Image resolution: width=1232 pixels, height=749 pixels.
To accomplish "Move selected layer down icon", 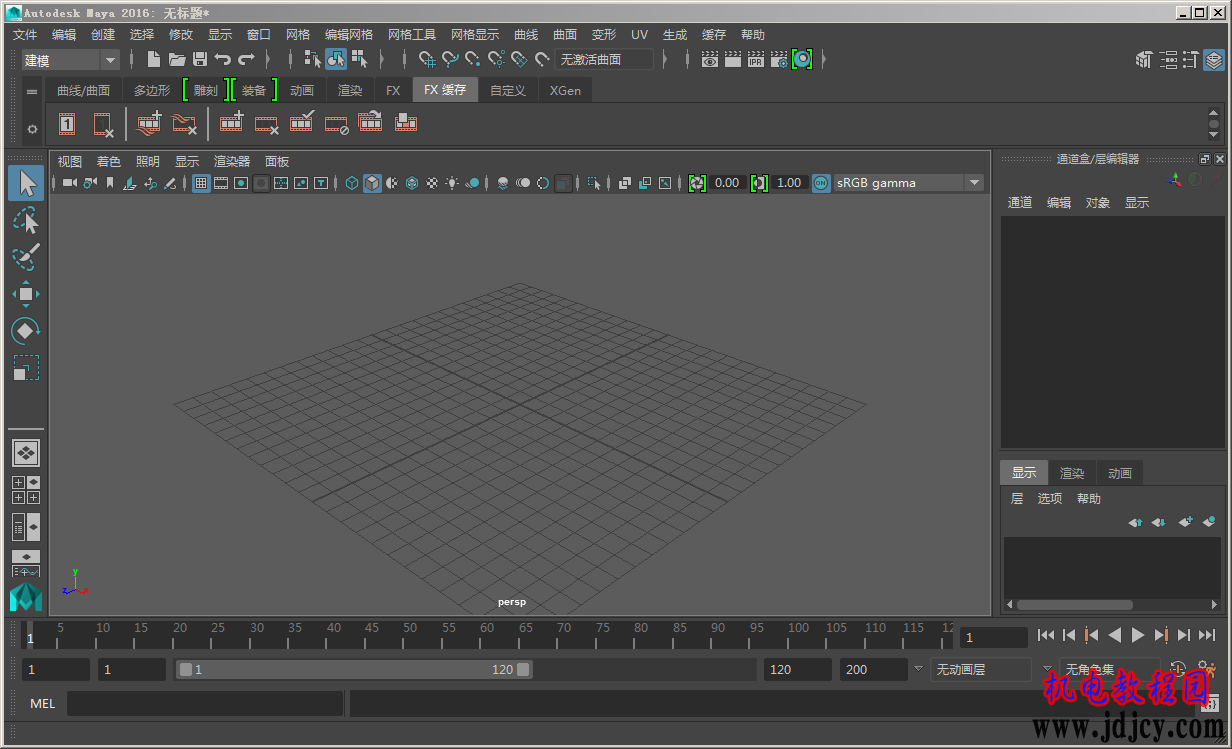I will click(x=1158, y=522).
